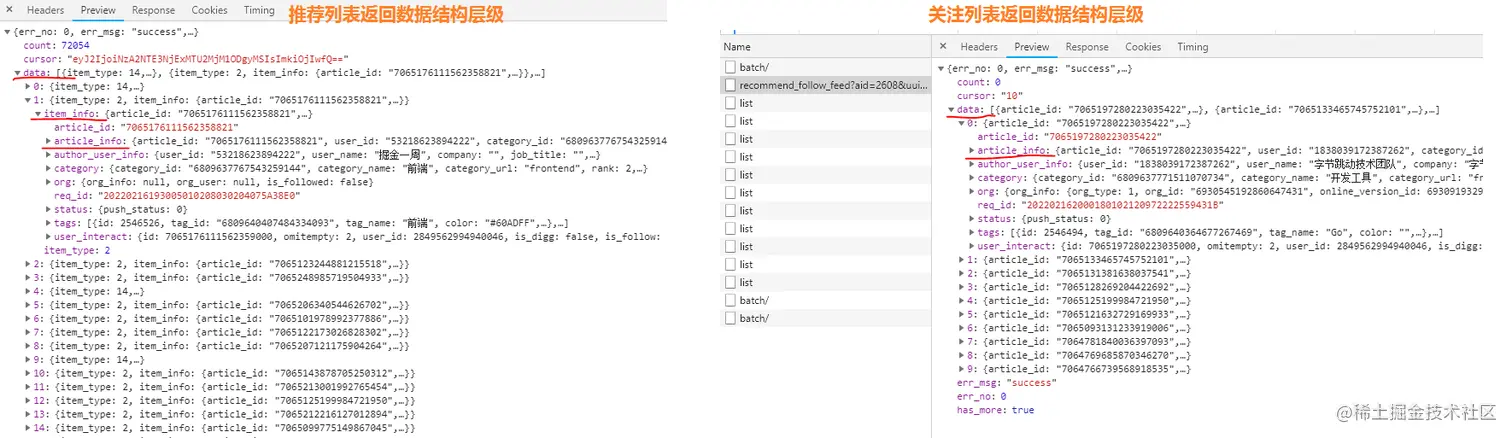The width and height of the screenshot is (1512, 438).
Task: Select Preview tab in right follow-list panel
Action: [1032, 47]
